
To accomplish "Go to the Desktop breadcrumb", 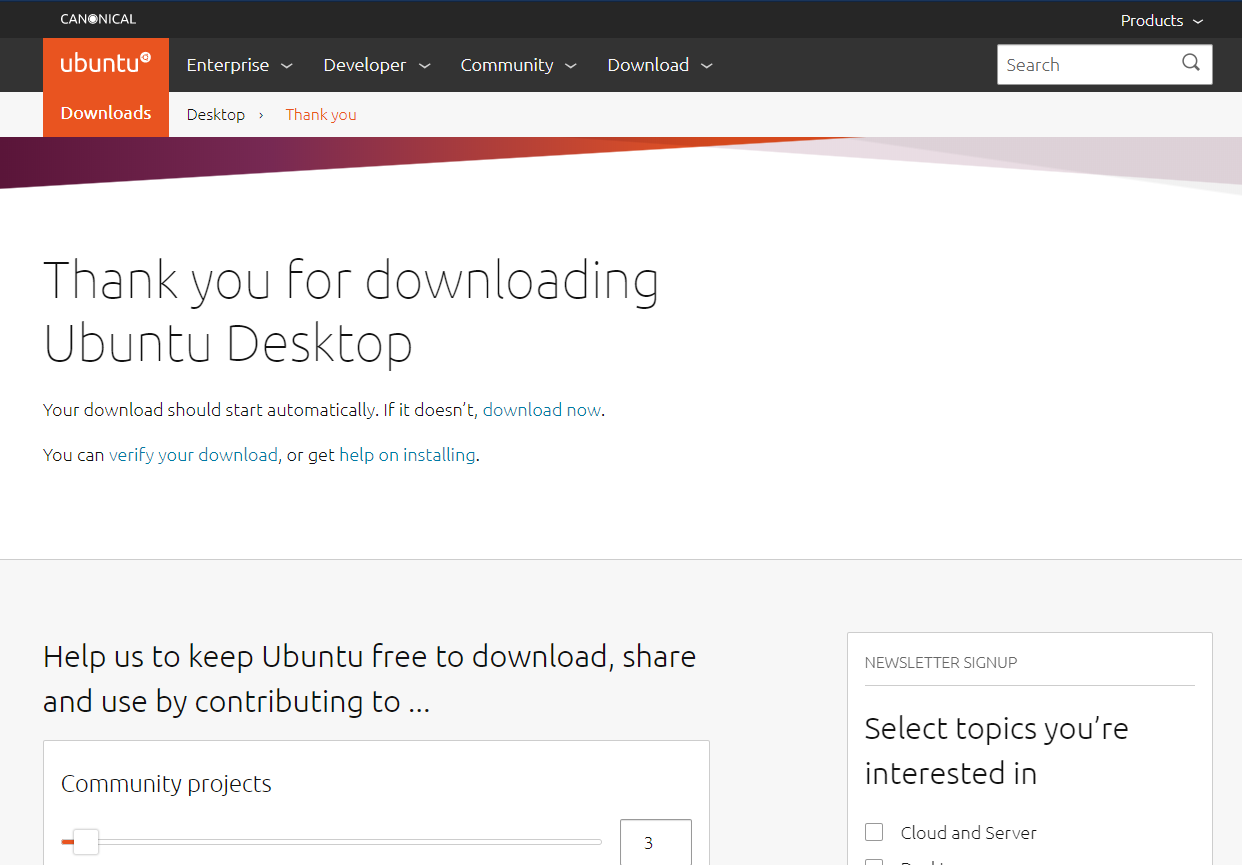I will 215,115.
